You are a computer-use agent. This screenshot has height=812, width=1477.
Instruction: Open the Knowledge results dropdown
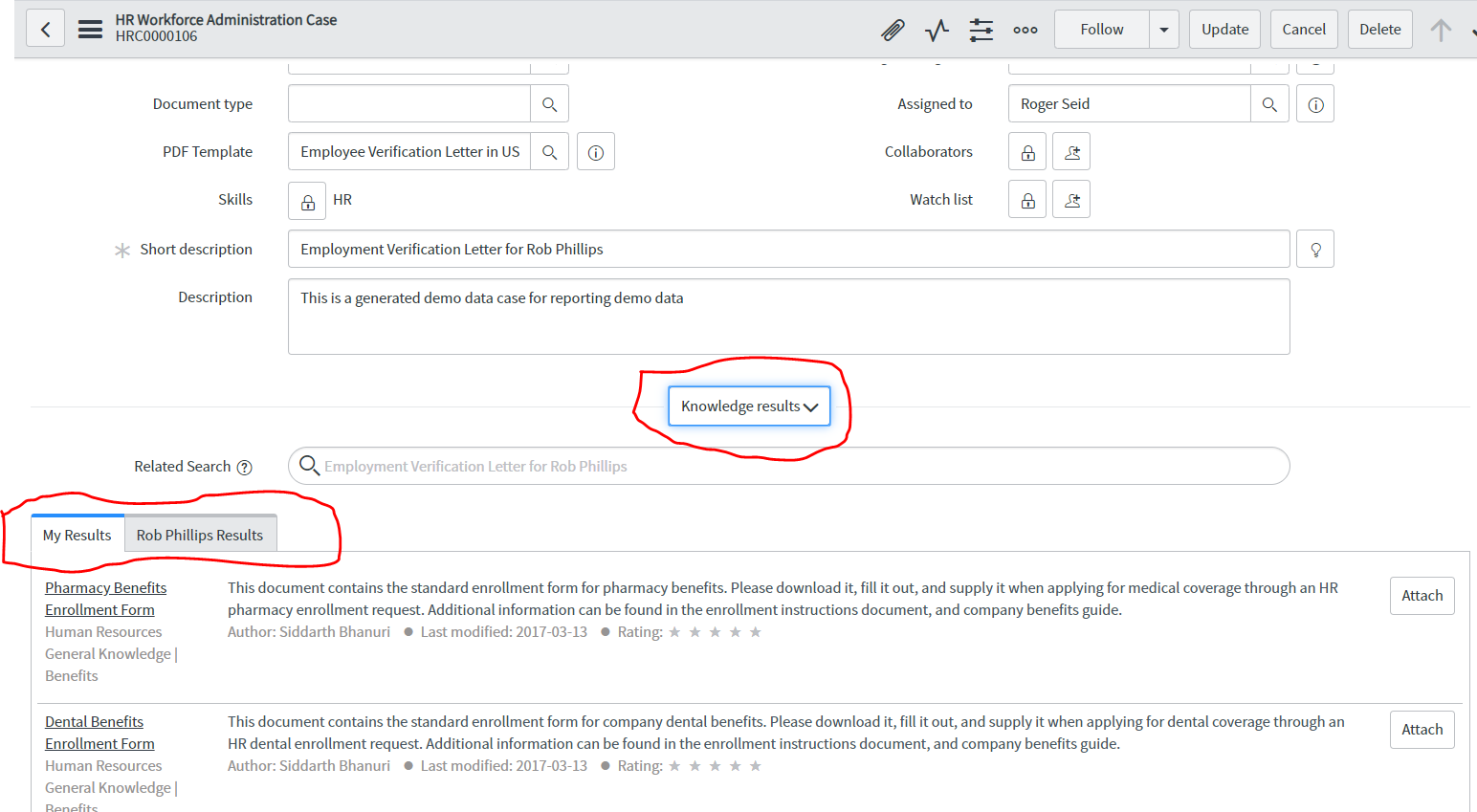(x=749, y=406)
